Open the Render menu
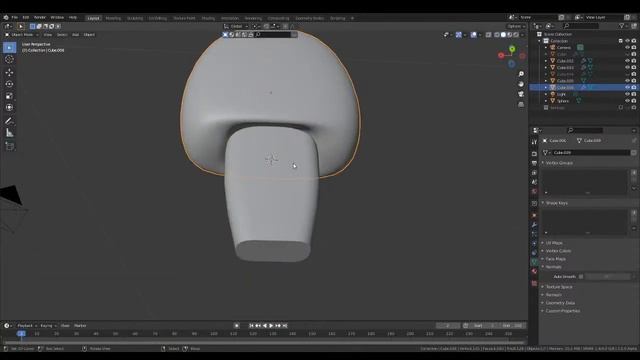Image resolution: width=640 pixels, height=360 pixels. click(x=40, y=18)
